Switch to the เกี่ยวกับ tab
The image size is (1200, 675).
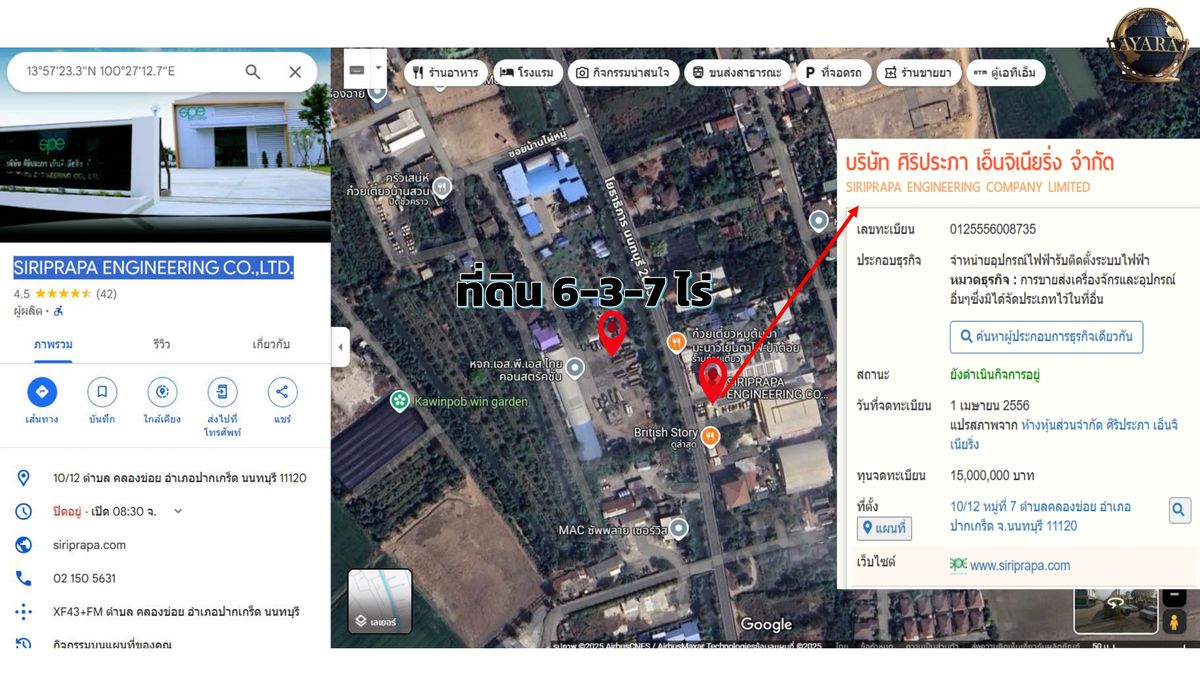click(271, 344)
